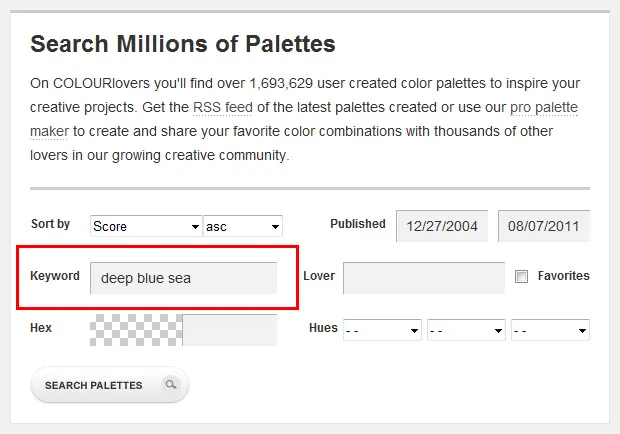Follow the pro palette maker link
The image size is (620, 434).
544,106
